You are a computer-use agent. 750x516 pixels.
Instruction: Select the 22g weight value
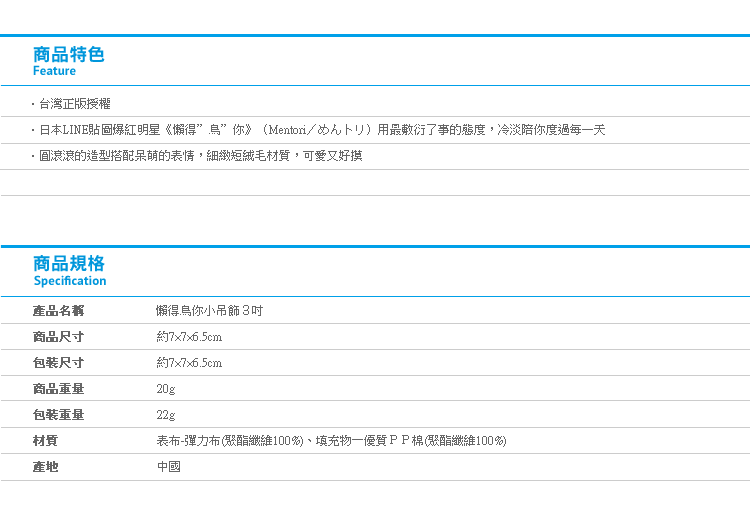(x=165, y=415)
